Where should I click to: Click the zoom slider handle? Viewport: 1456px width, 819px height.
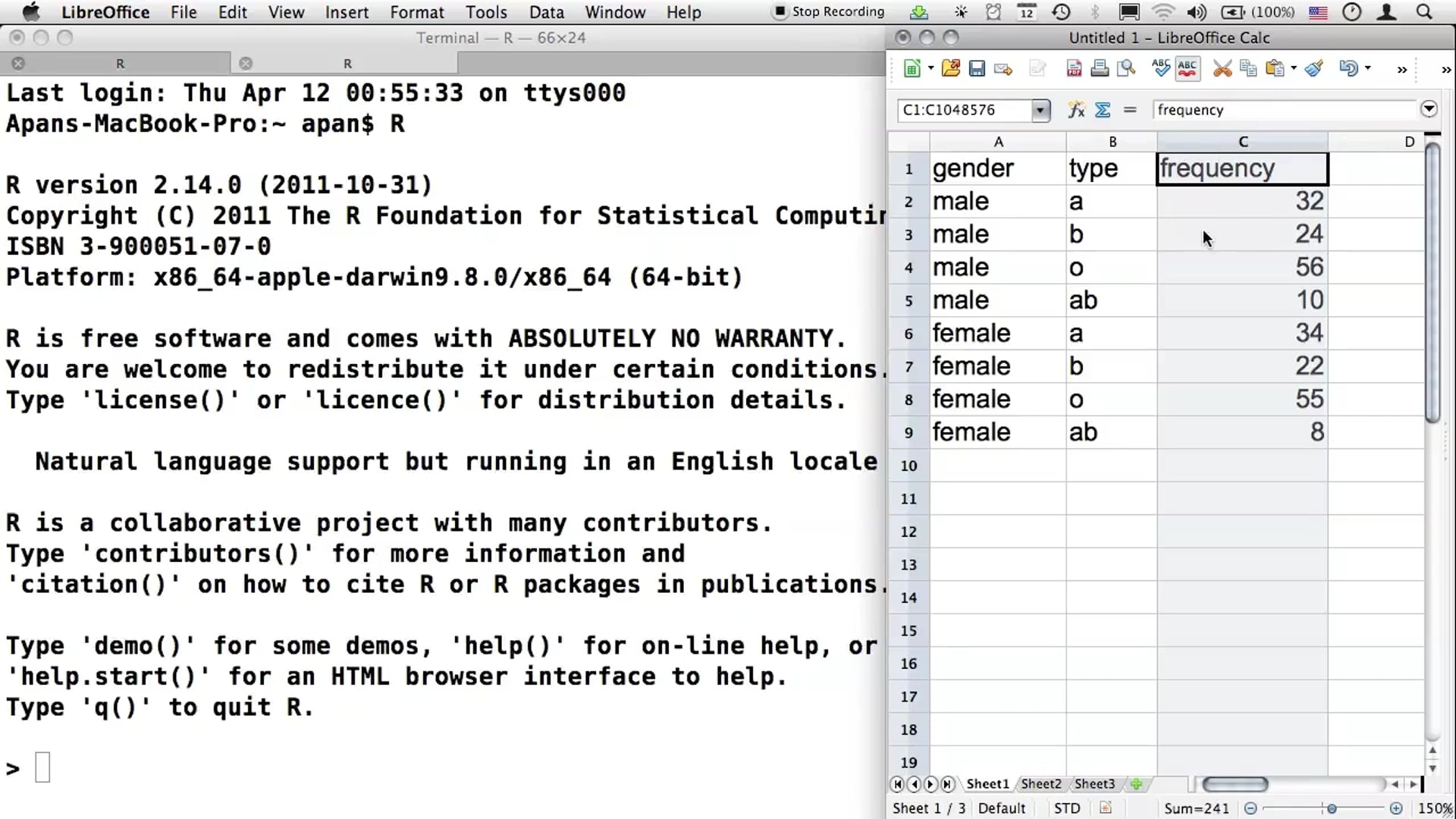[1331, 808]
